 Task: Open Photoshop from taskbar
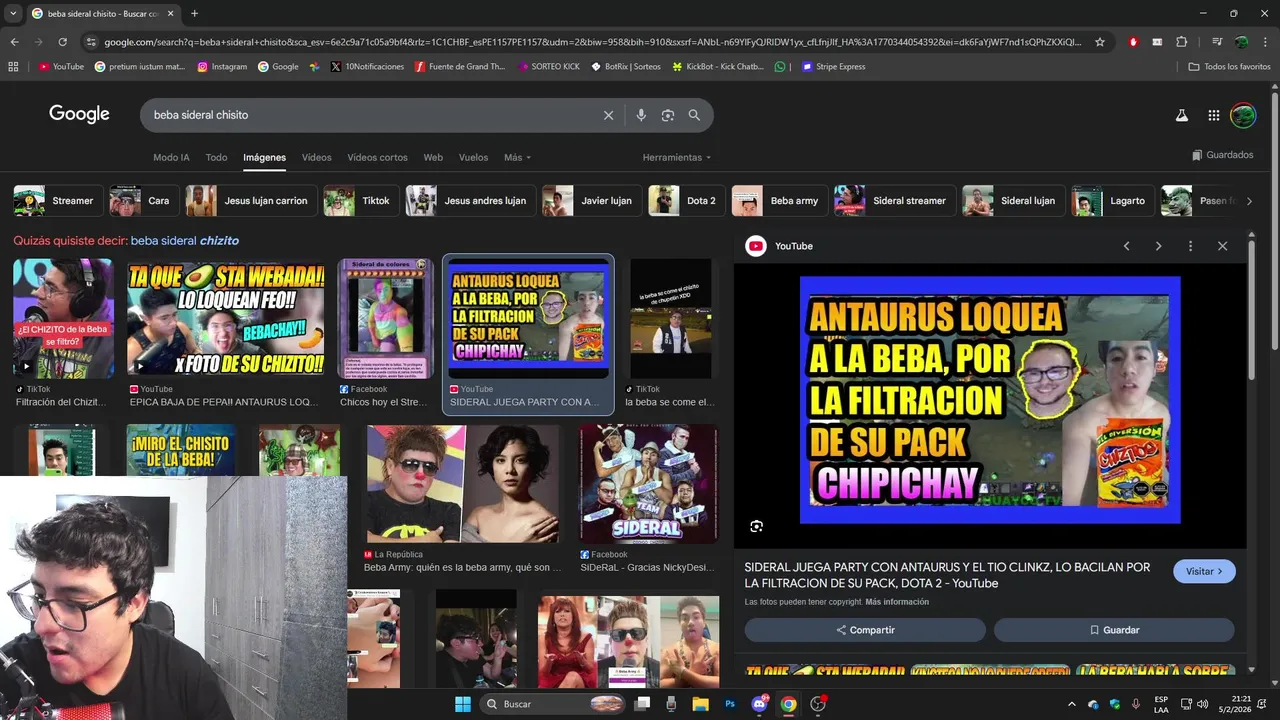click(x=730, y=704)
